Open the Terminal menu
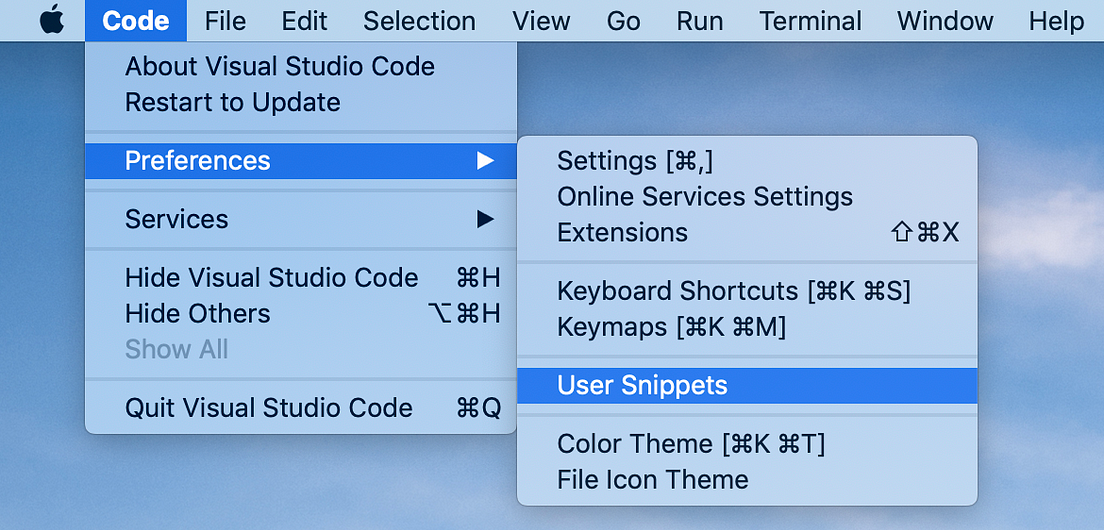The height and width of the screenshot is (530, 1104). 810,20
